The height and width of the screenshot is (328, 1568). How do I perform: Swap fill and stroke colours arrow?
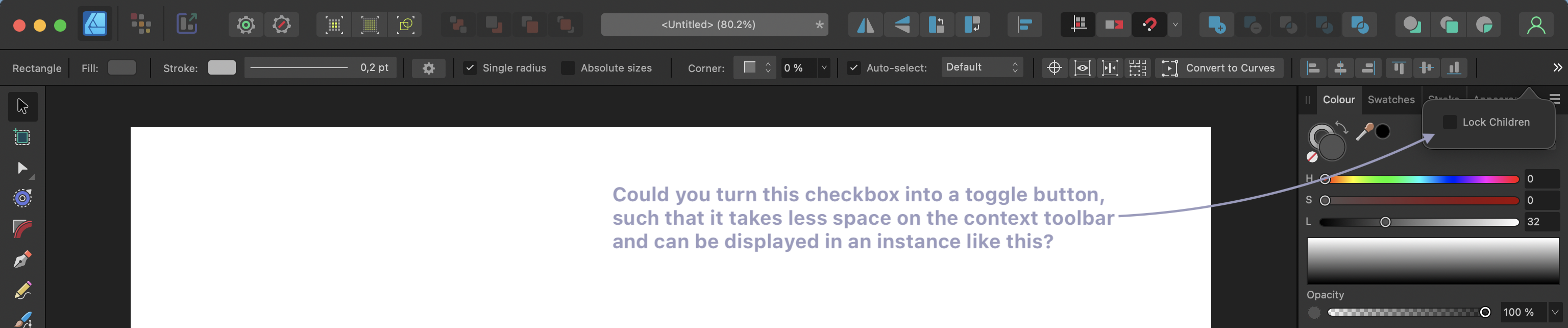[x=1341, y=127]
